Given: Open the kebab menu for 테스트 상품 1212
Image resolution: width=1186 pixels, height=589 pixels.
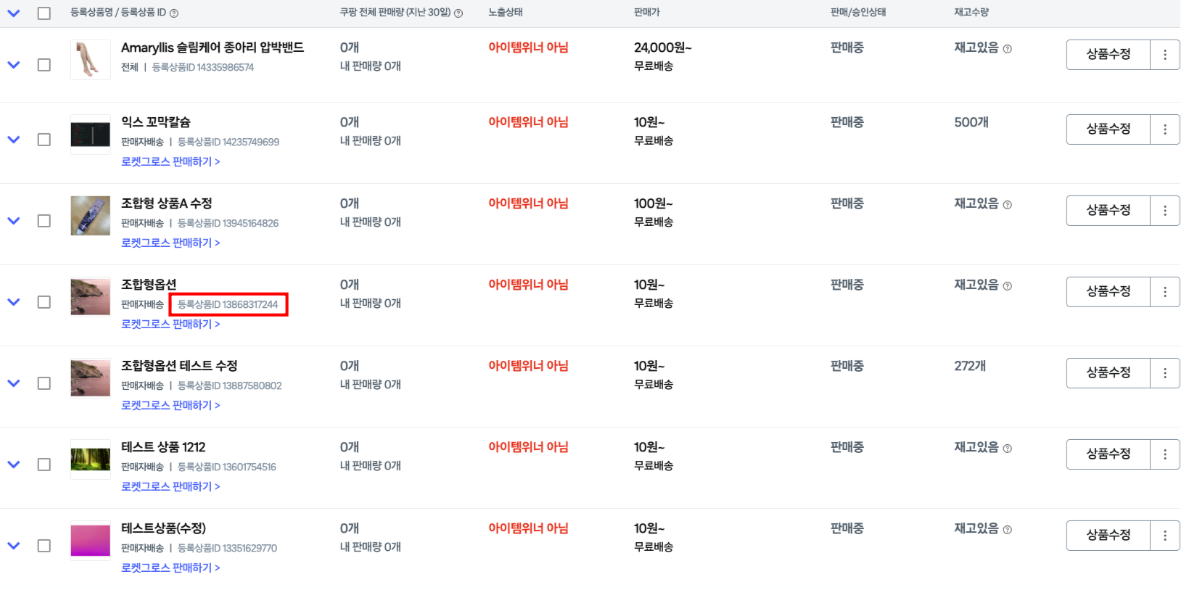Looking at the screenshot, I should [x=1165, y=454].
